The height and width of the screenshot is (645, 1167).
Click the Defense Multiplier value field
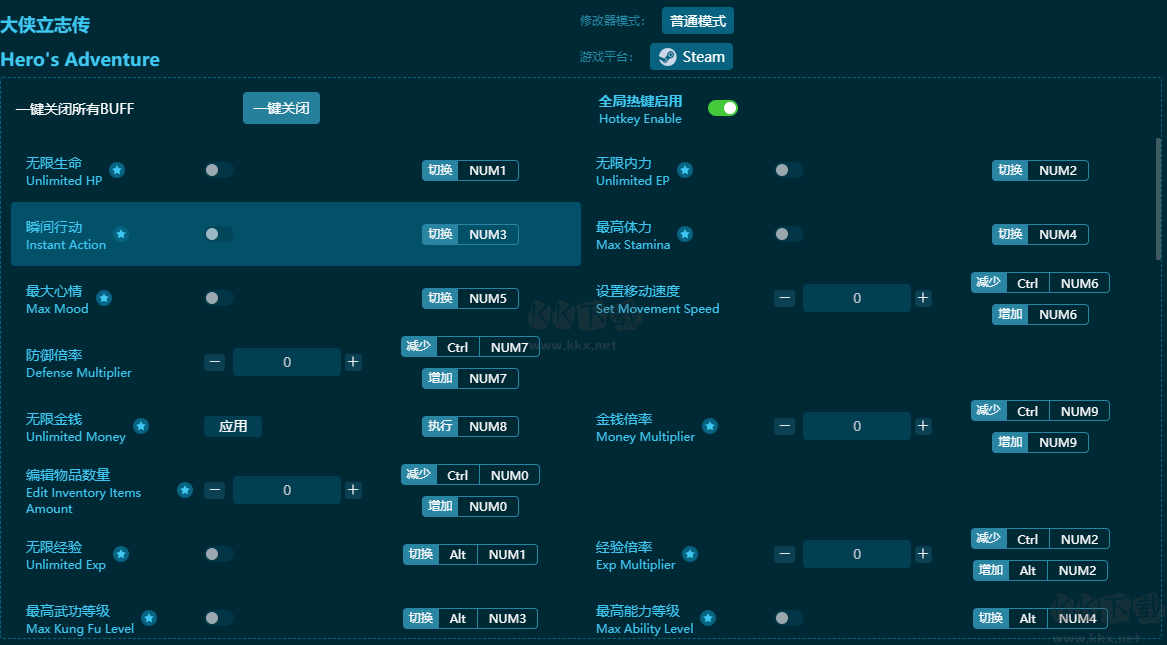point(287,362)
